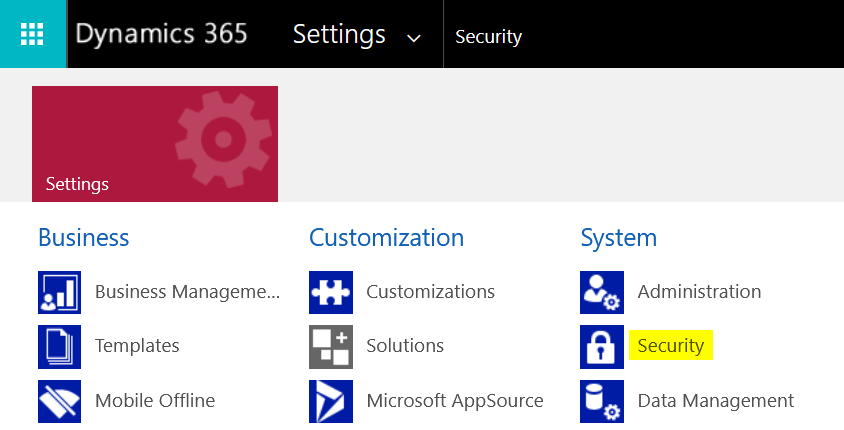Click the Dynamics 365 title
844x430 pixels.
coord(161,34)
